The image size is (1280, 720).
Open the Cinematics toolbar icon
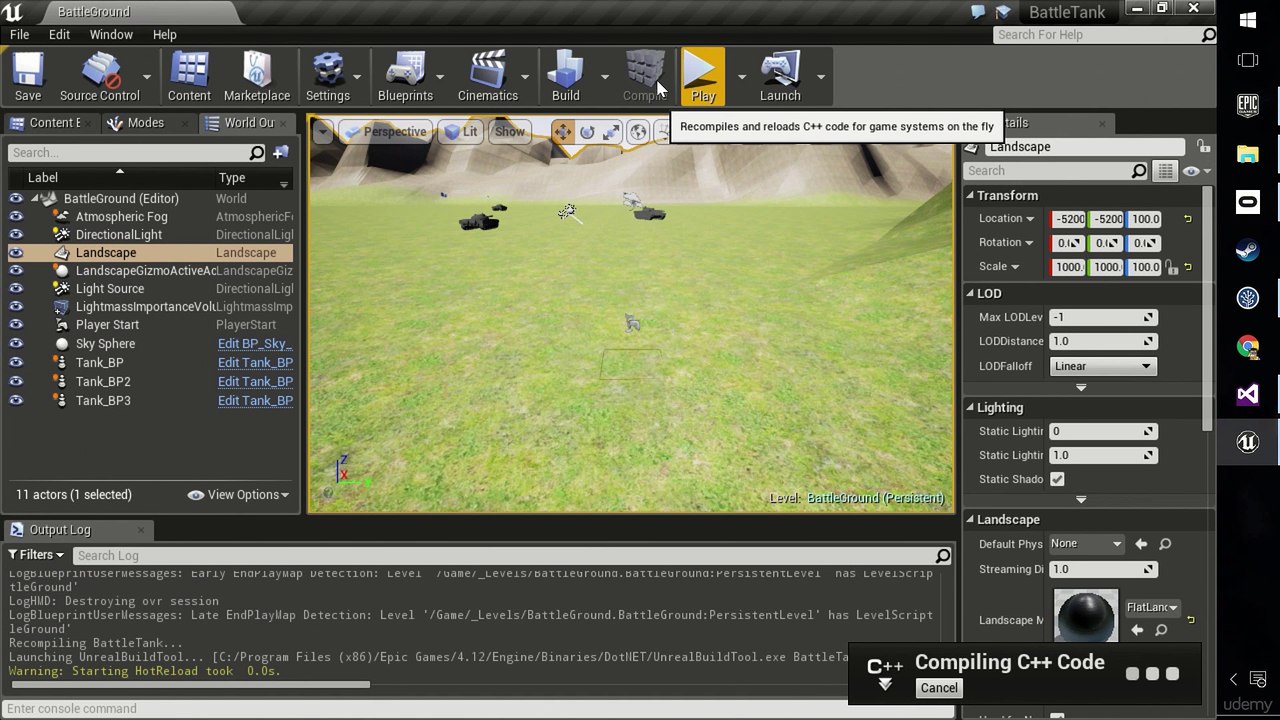click(x=488, y=77)
